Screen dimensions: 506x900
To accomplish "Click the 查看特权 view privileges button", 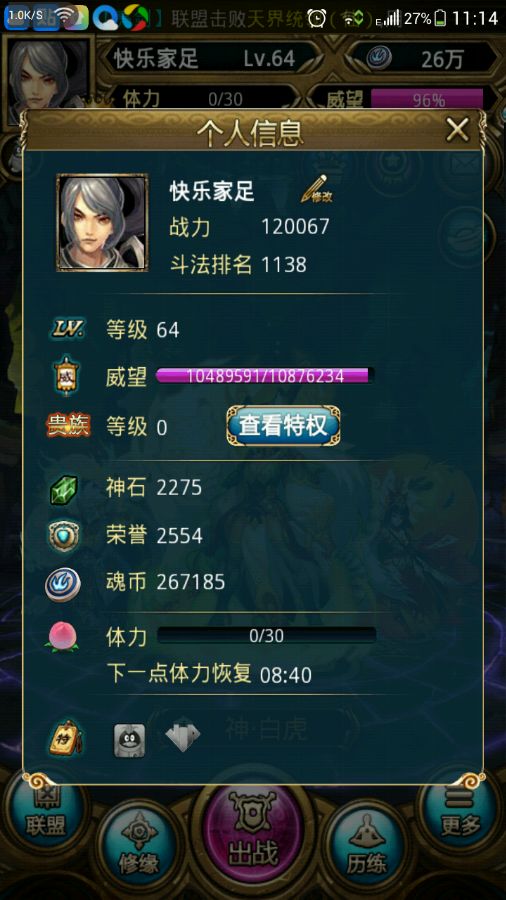I will coord(283,425).
